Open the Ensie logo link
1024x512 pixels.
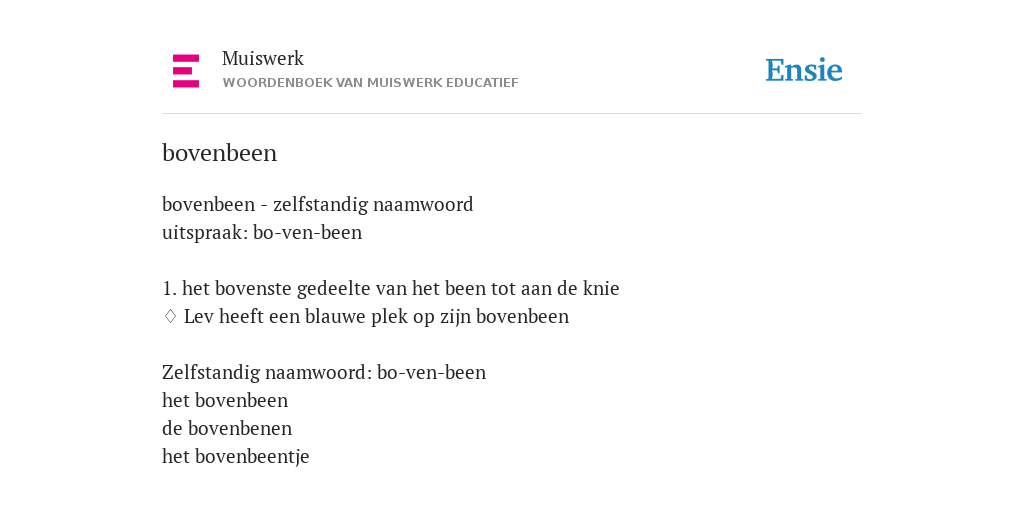[x=804, y=71]
